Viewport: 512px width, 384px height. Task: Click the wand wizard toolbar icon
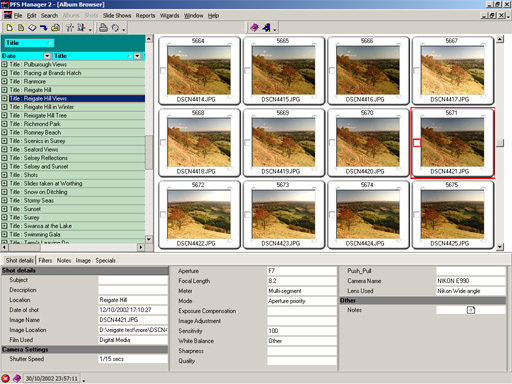[x=70, y=28]
